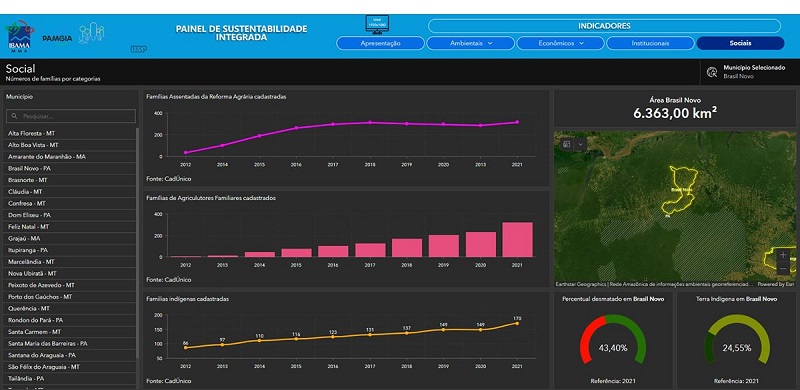Select Dom Eliseu - PA
Viewport: 800px width, 390px height.
point(70,215)
